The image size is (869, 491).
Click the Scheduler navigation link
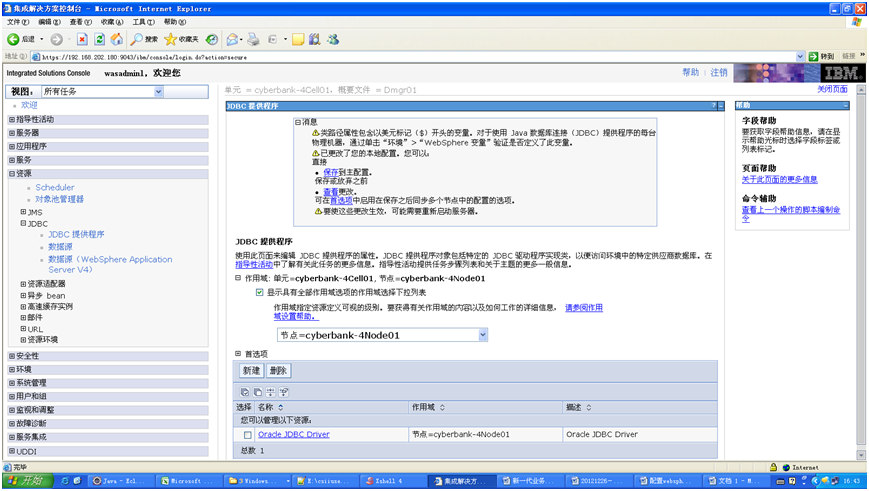point(55,188)
